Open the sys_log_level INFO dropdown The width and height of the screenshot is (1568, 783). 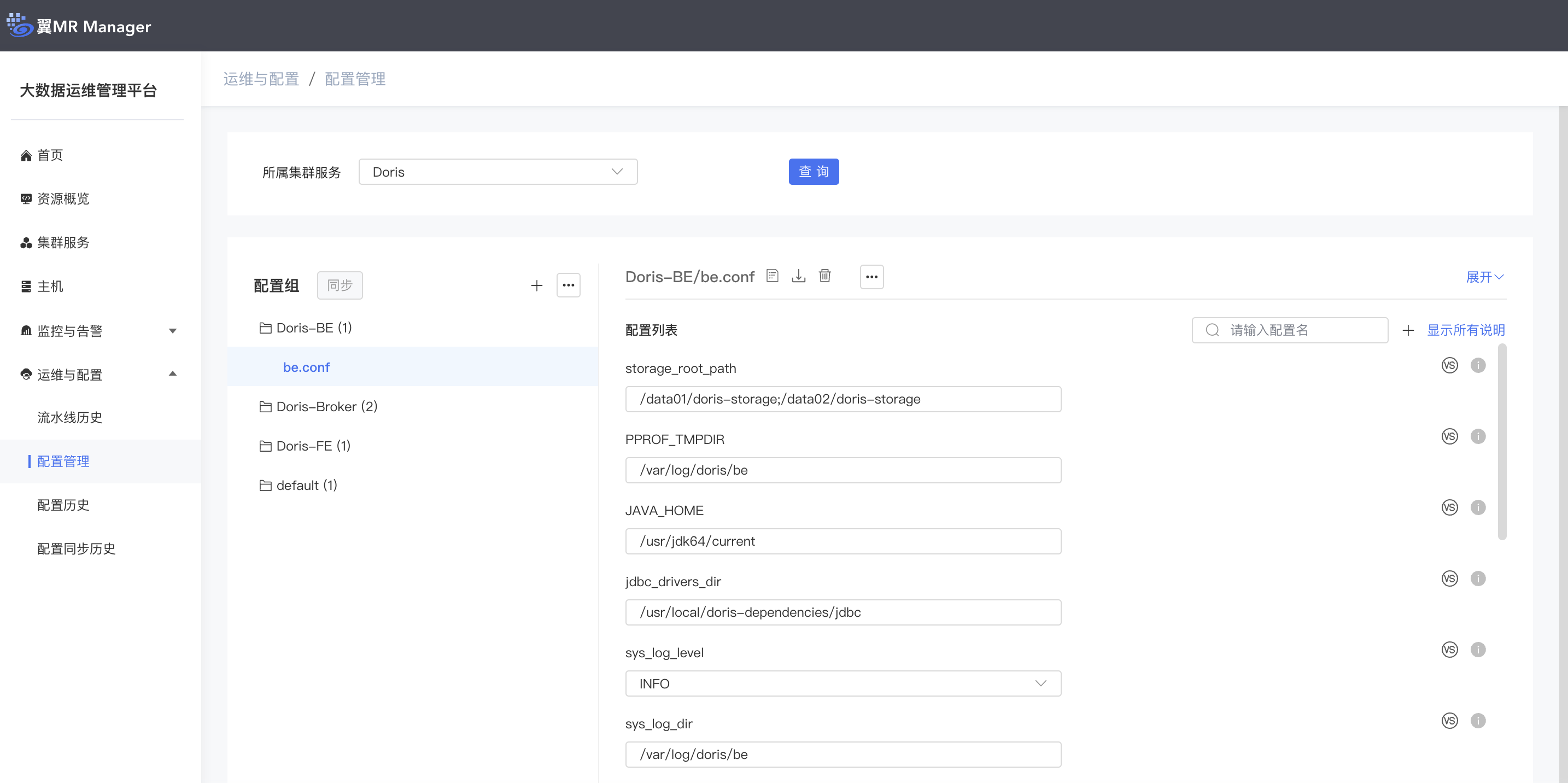(x=842, y=683)
